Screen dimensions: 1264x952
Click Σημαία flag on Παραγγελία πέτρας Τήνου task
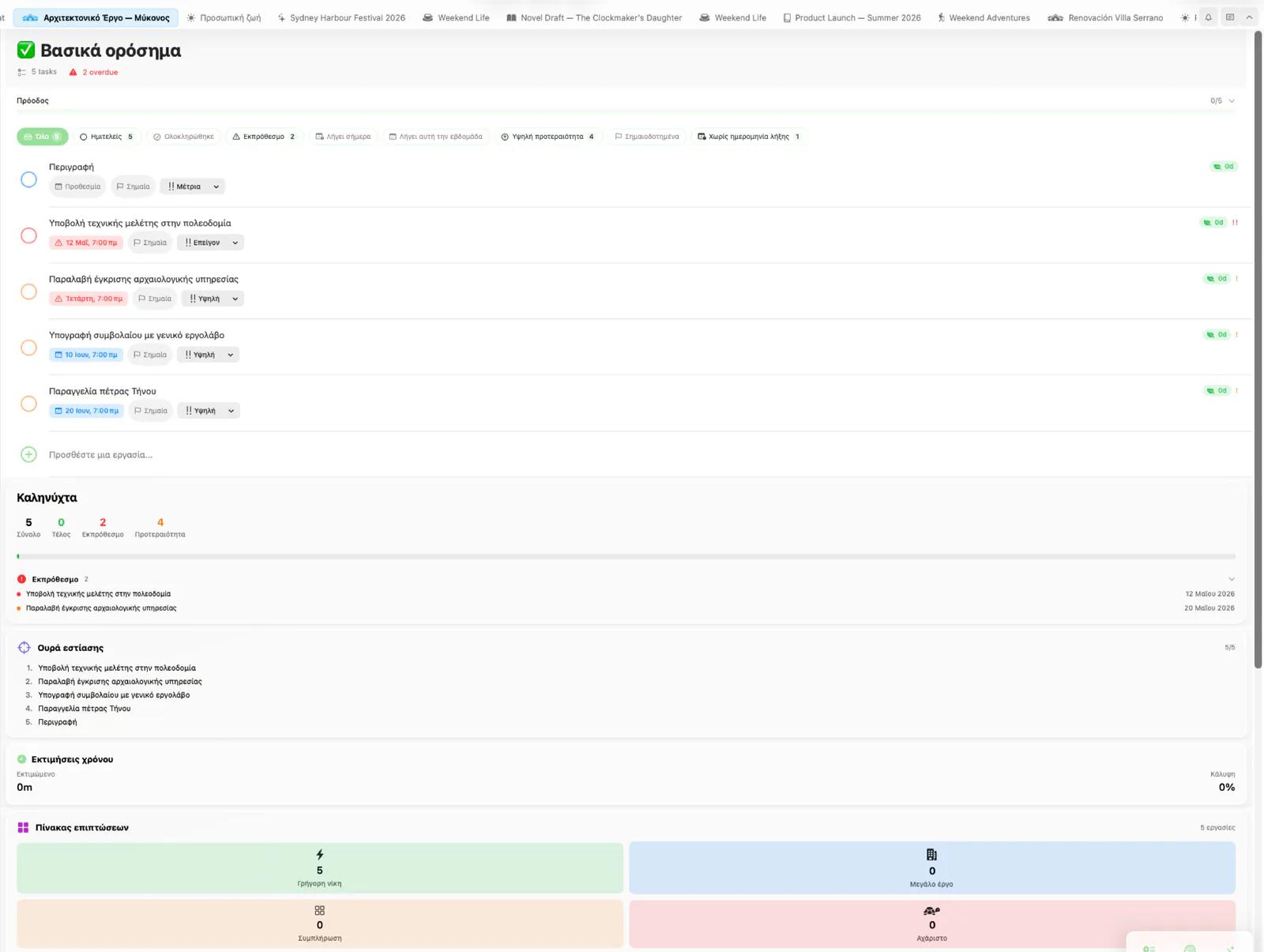coord(151,411)
